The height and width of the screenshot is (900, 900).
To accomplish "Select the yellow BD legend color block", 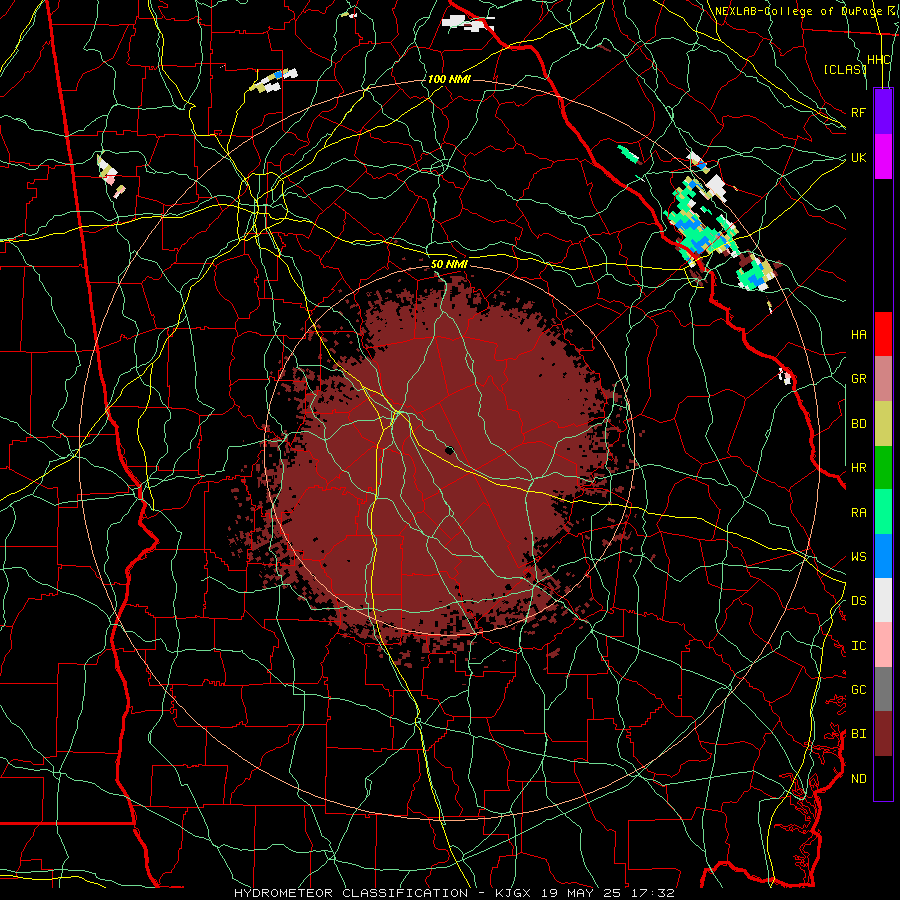I will [883, 423].
